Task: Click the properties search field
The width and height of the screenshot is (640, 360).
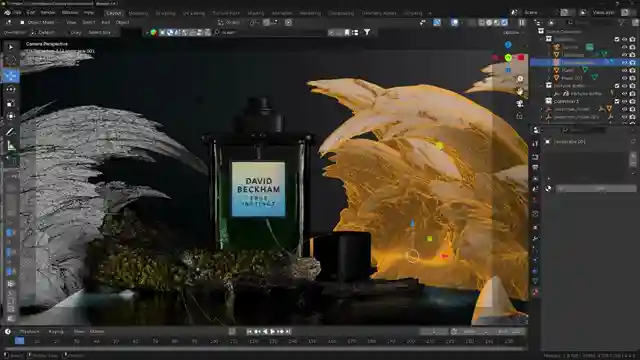Action: tap(584, 130)
